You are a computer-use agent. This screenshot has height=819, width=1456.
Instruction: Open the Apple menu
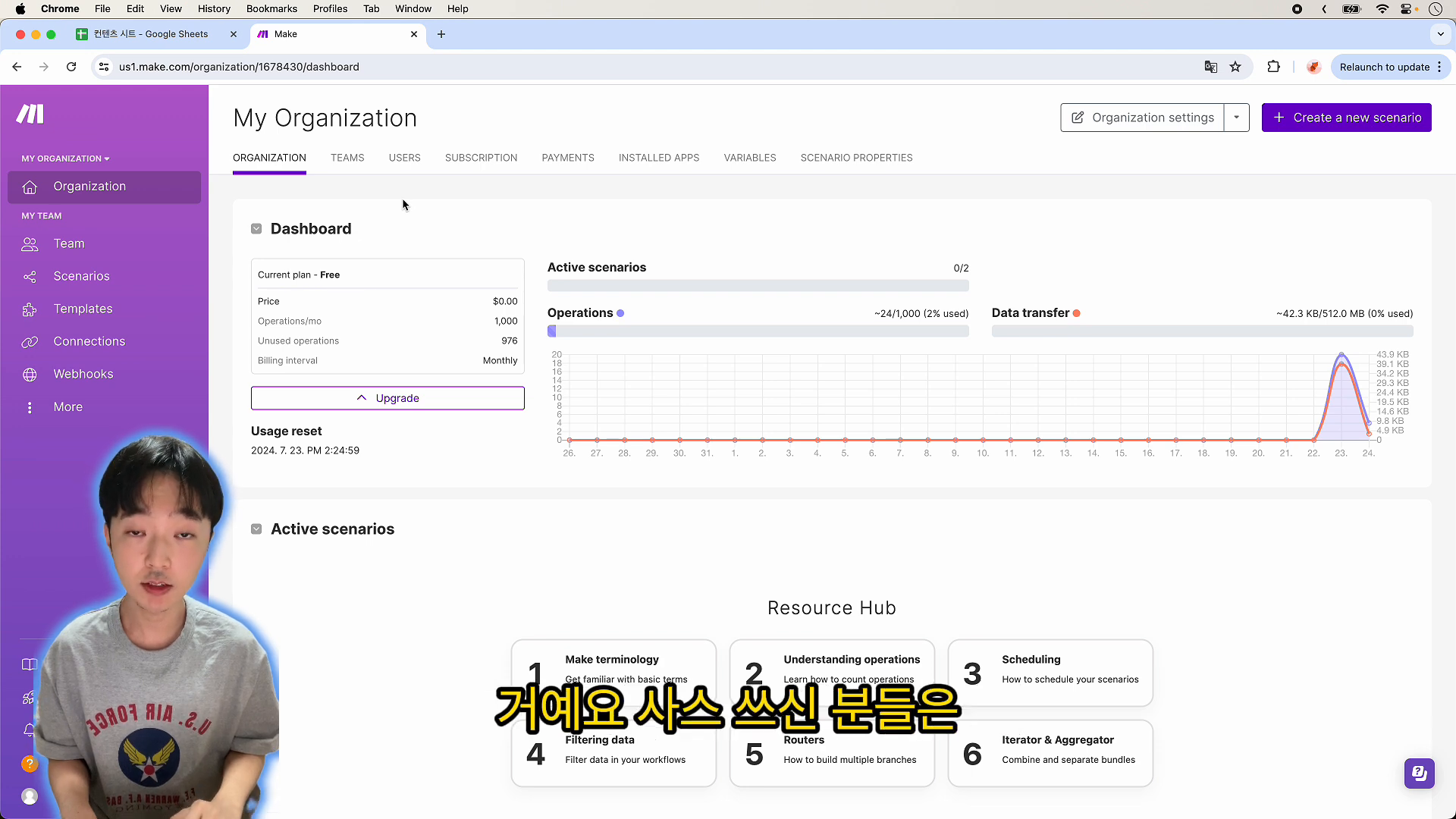click(20, 8)
